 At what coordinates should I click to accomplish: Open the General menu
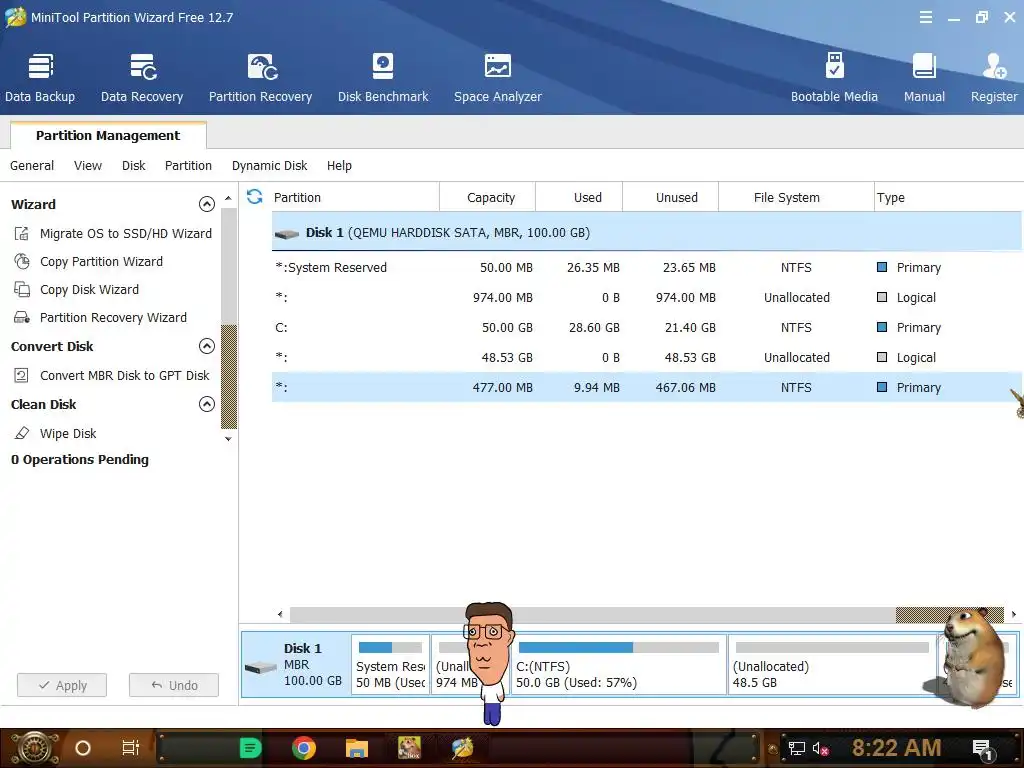pos(32,166)
